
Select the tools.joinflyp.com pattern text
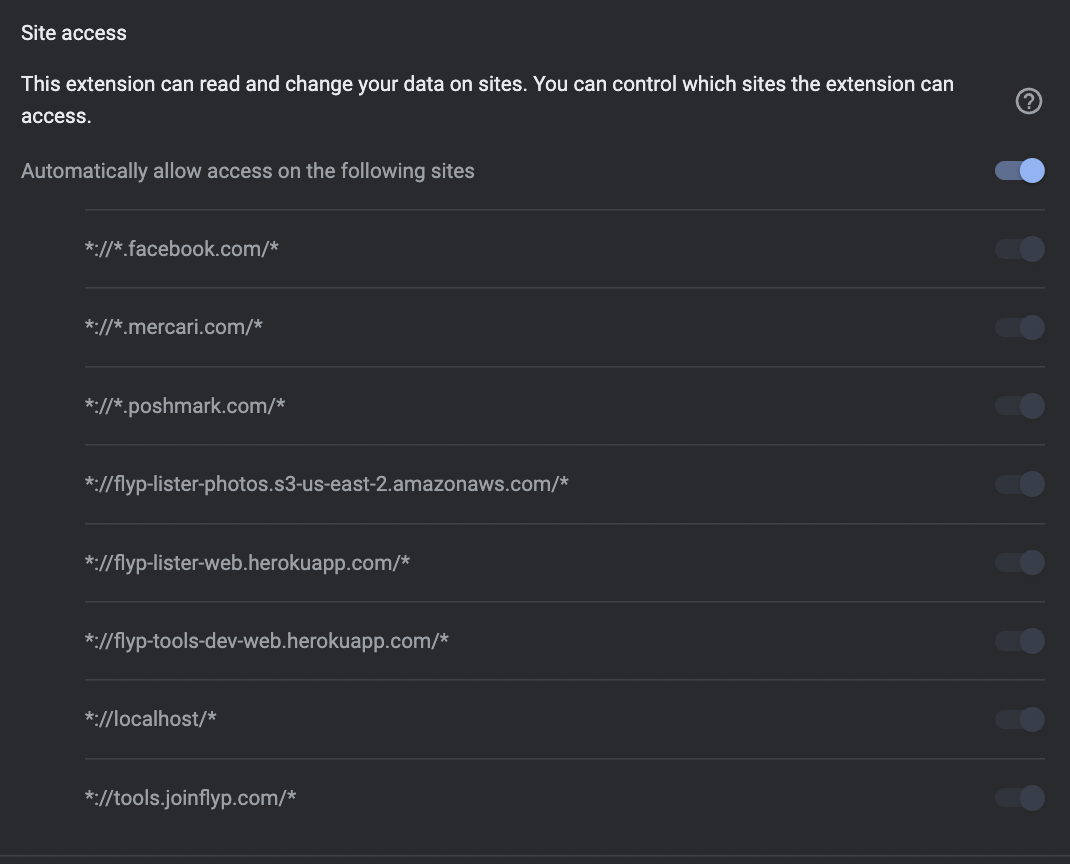[190, 798]
